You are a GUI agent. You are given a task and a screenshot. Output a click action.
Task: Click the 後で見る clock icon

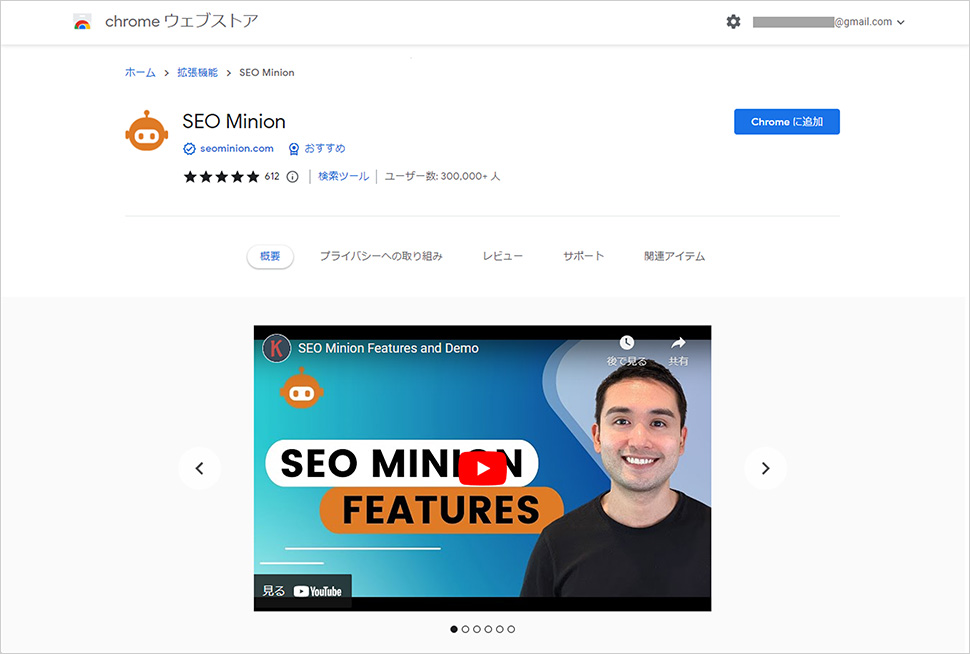coord(627,343)
